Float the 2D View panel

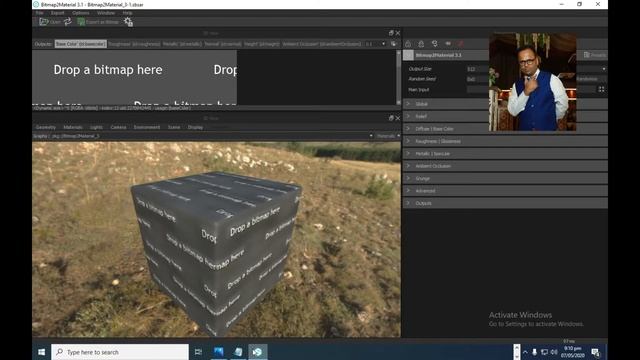point(391,33)
